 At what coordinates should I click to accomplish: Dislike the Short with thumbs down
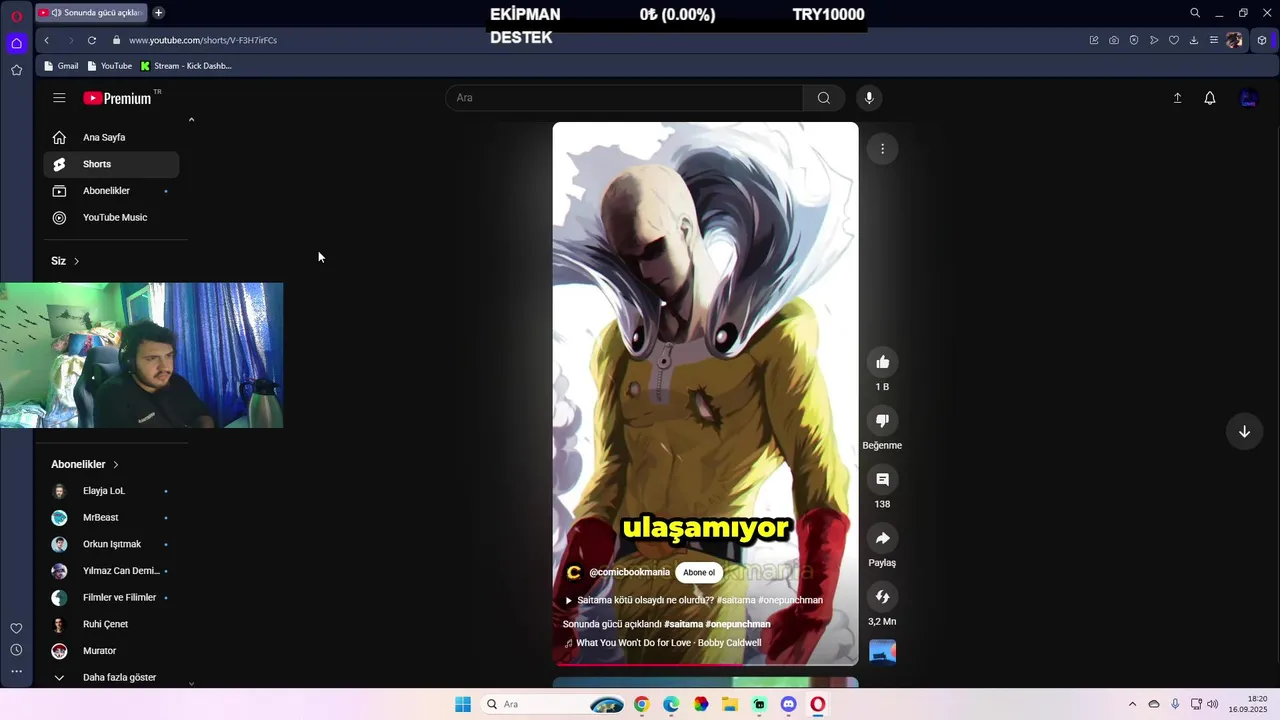[x=882, y=421]
